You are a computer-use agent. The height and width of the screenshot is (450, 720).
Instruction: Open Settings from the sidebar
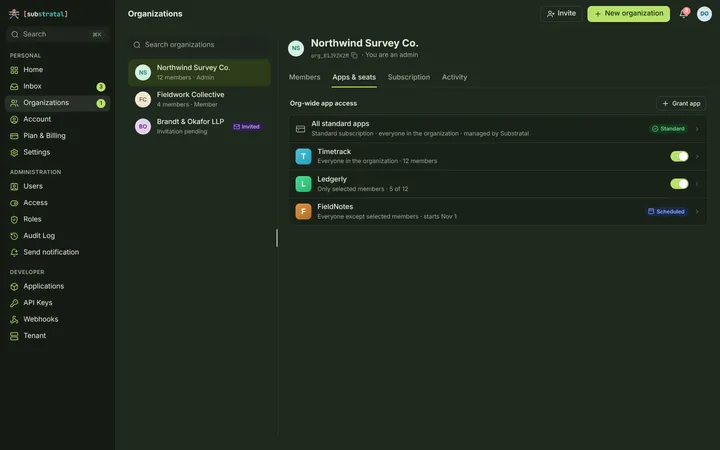(57, 152)
